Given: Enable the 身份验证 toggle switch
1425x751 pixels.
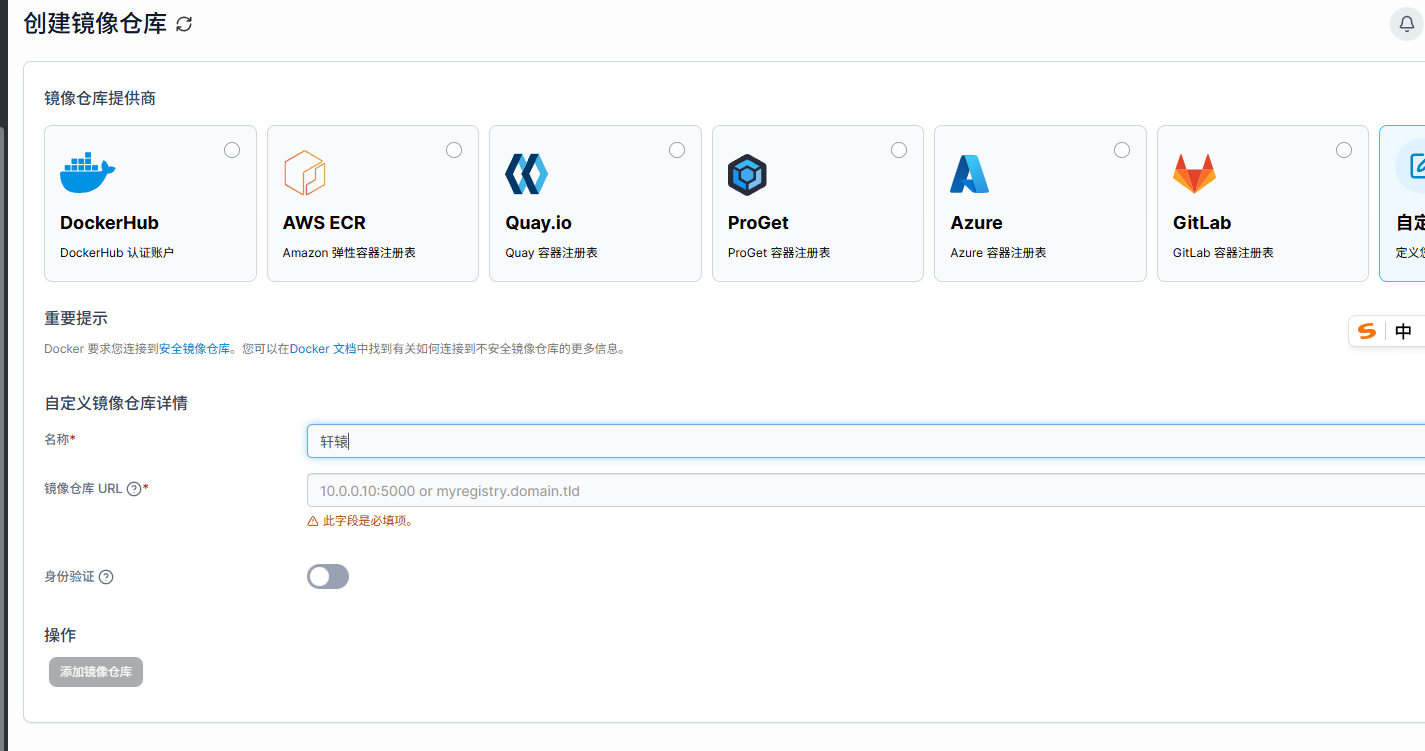Looking at the screenshot, I should coord(328,577).
